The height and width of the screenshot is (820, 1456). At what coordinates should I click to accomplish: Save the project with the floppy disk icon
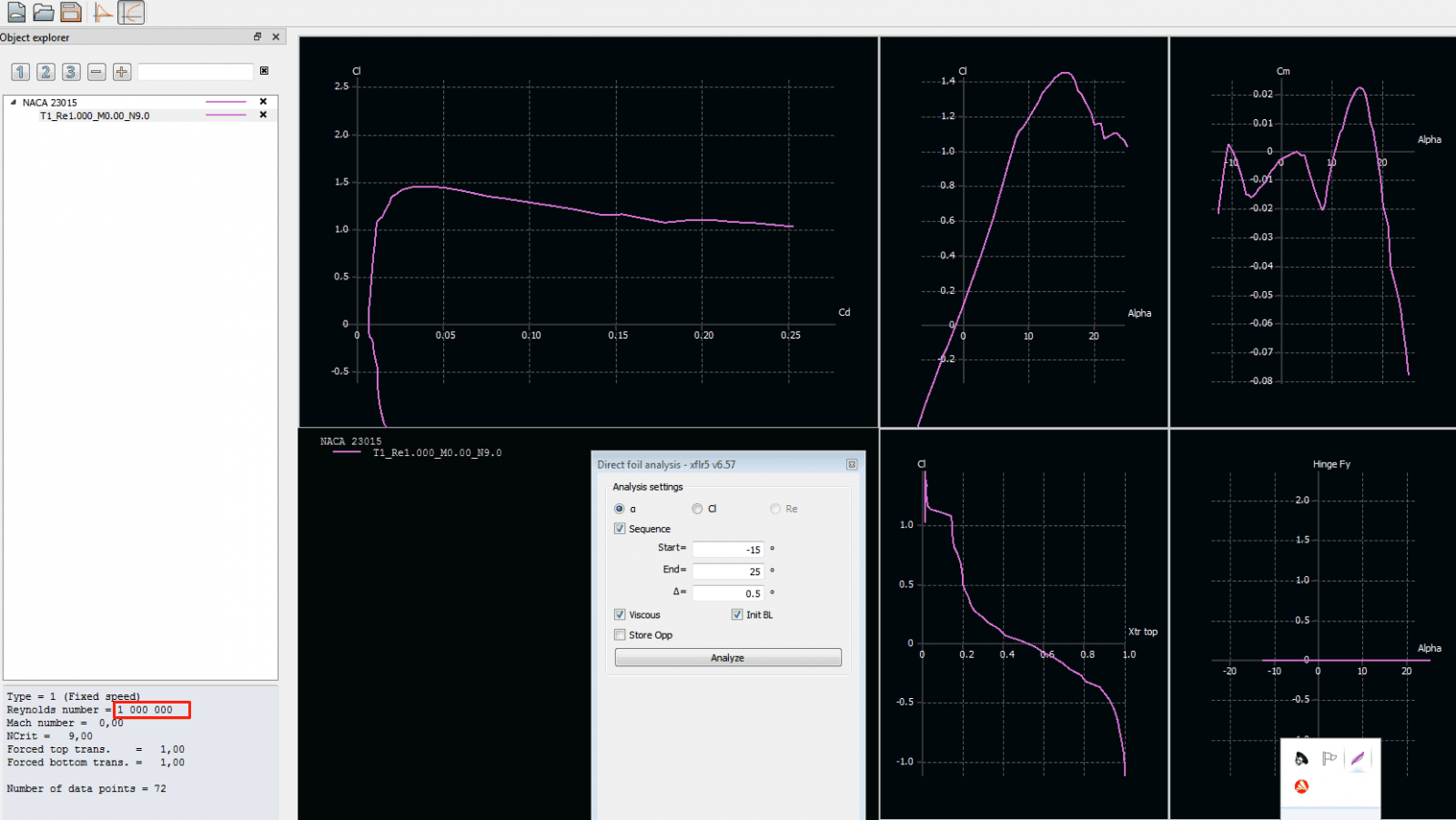tap(71, 12)
